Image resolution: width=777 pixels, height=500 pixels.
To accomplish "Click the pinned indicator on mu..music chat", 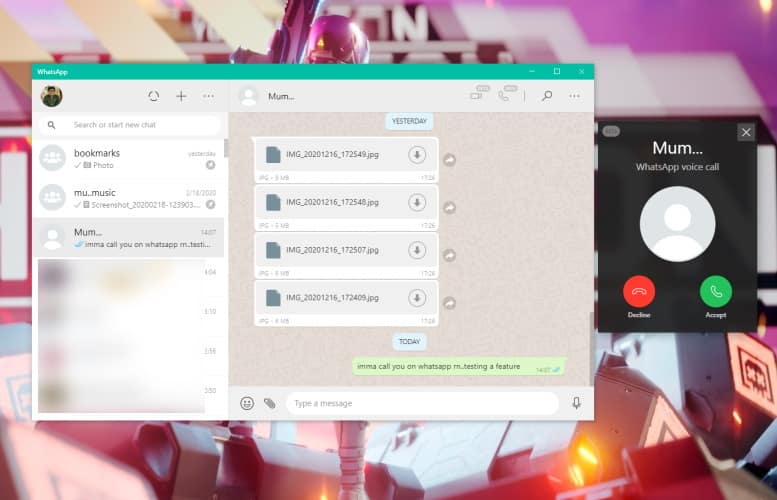I will click(x=211, y=205).
